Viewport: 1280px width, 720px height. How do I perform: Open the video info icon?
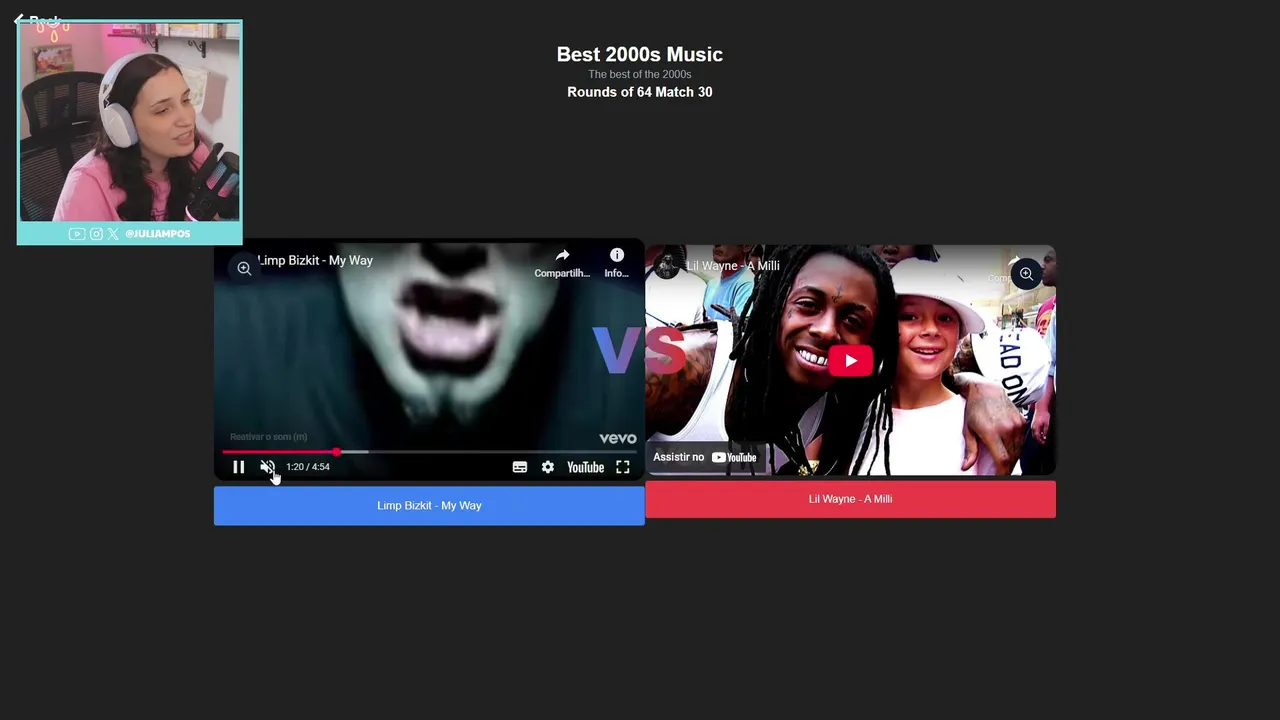[x=617, y=263]
